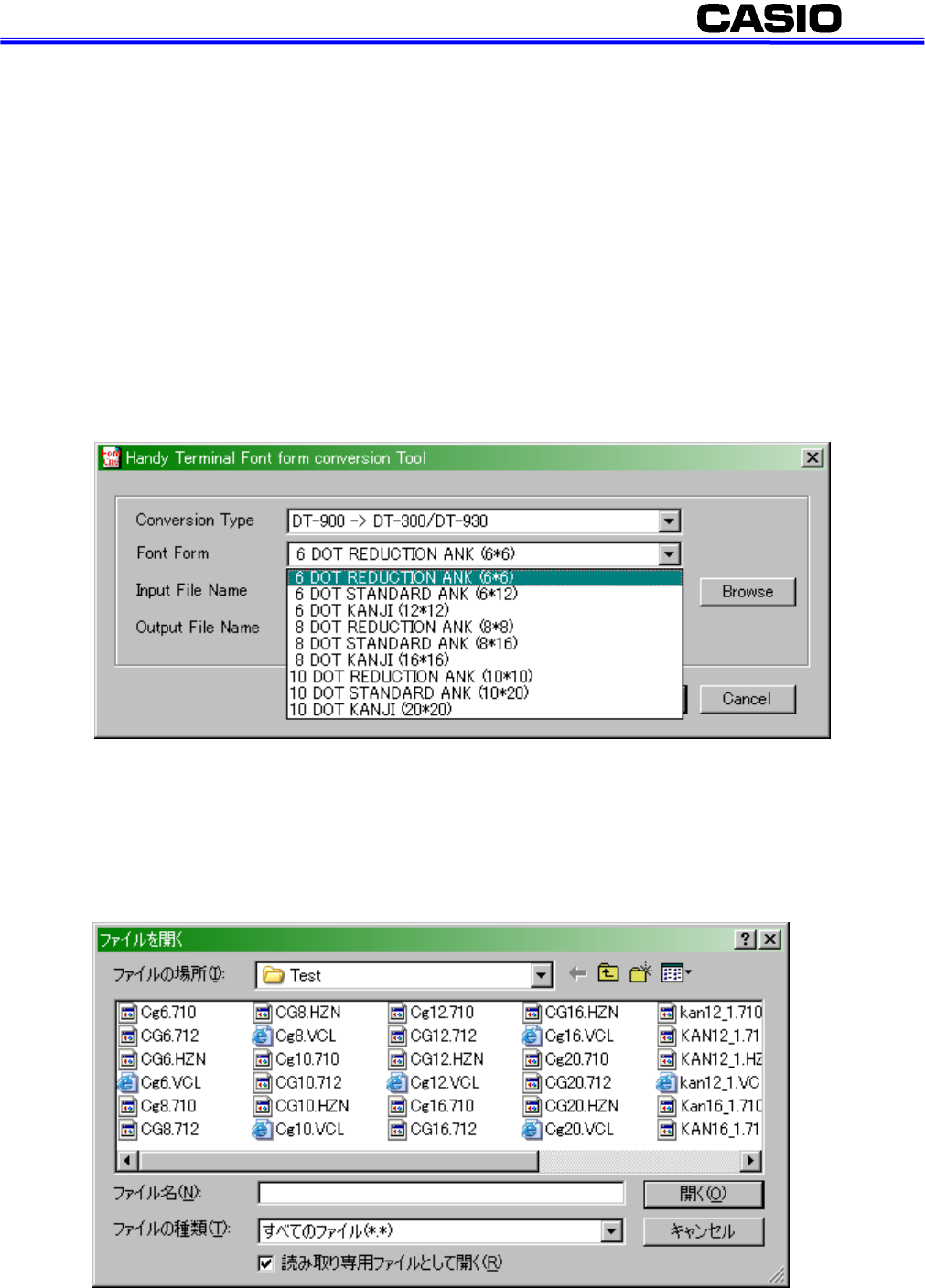Open the file type filter dropdown
925x1288 pixels.
tap(612, 1231)
